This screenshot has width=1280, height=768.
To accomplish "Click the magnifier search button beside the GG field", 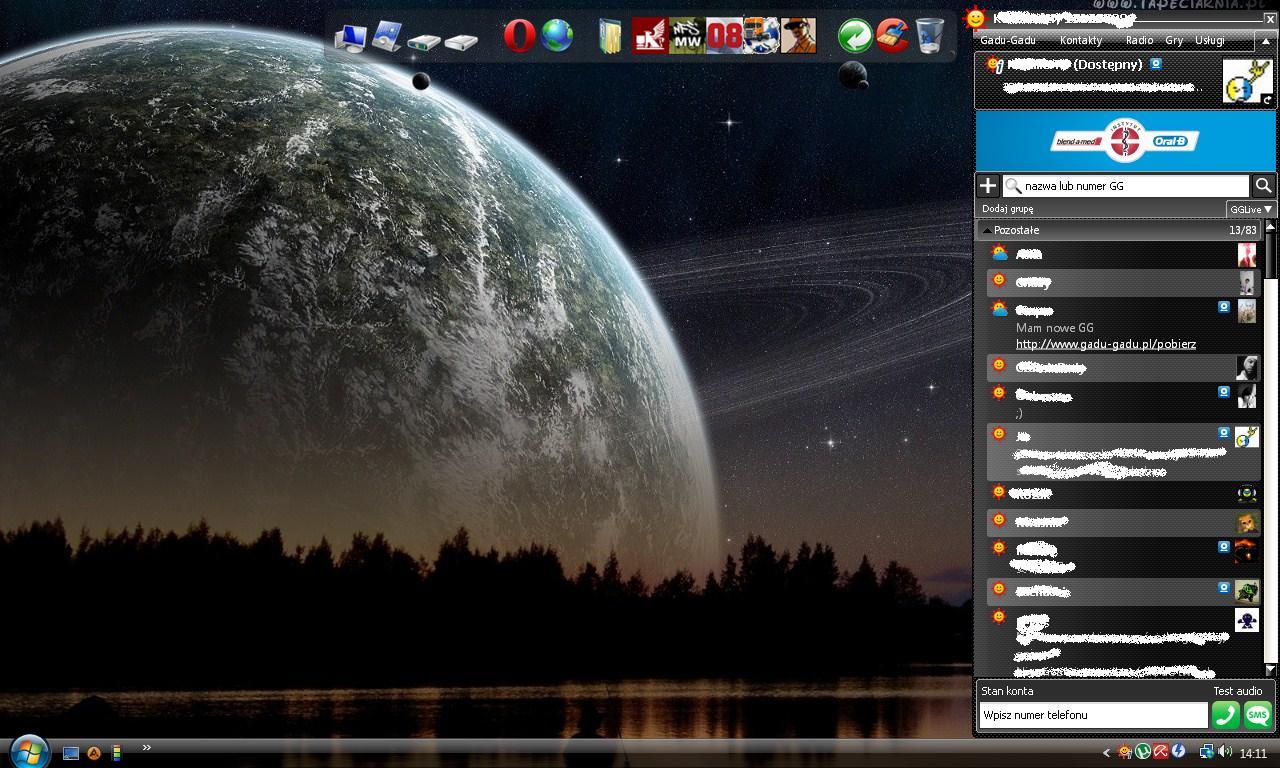I will [1263, 186].
